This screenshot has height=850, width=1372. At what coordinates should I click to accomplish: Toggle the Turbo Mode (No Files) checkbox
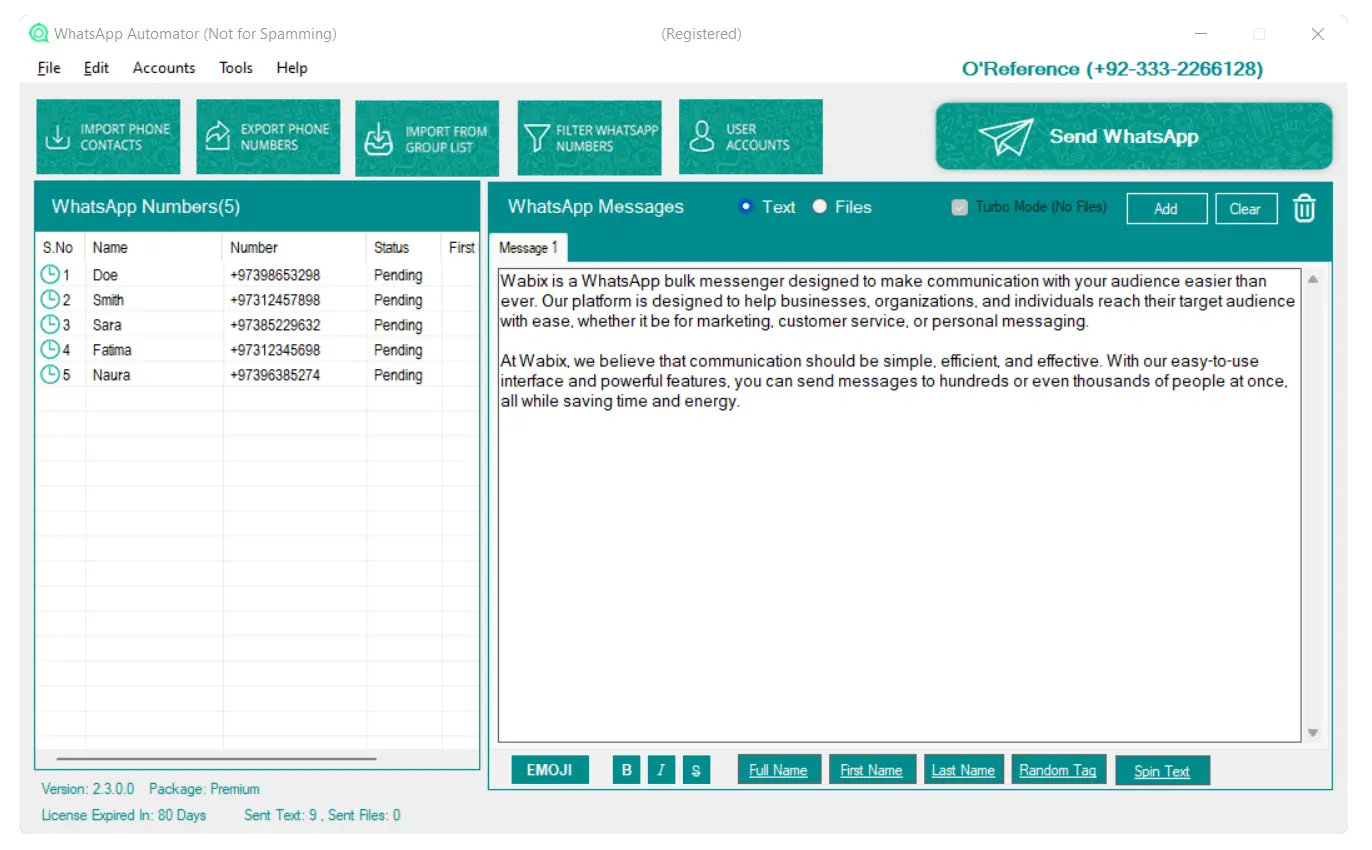pyautogui.click(x=960, y=207)
